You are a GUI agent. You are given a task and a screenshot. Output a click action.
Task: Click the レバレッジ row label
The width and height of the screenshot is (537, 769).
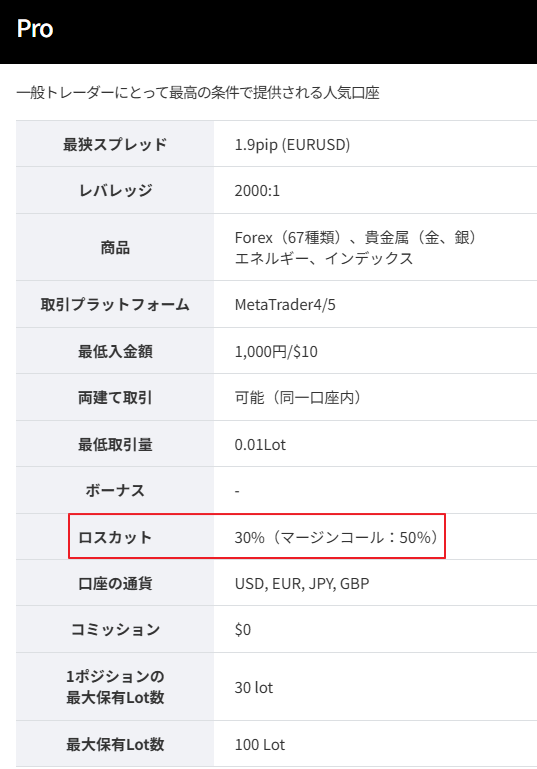[115, 190]
